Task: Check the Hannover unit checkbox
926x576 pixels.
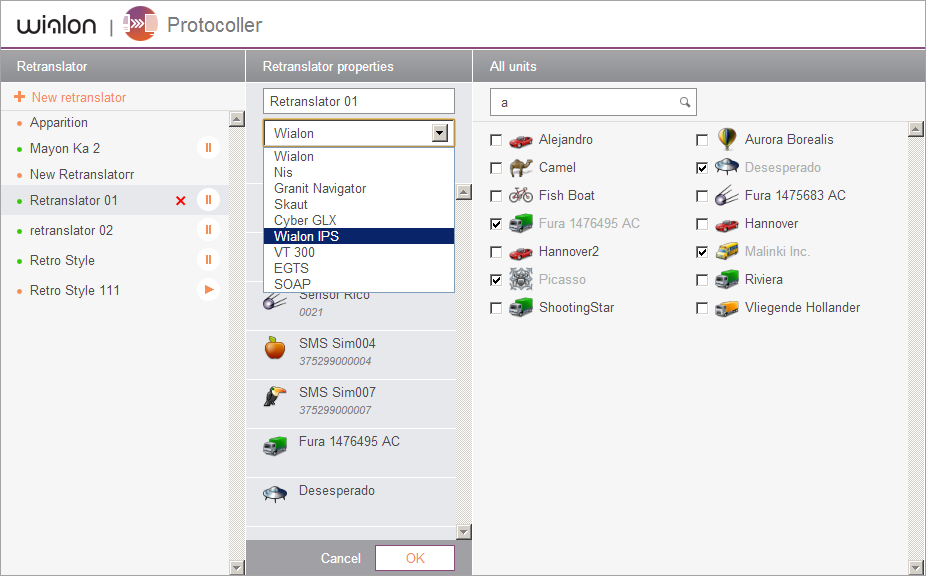Action: (x=702, y=224)
